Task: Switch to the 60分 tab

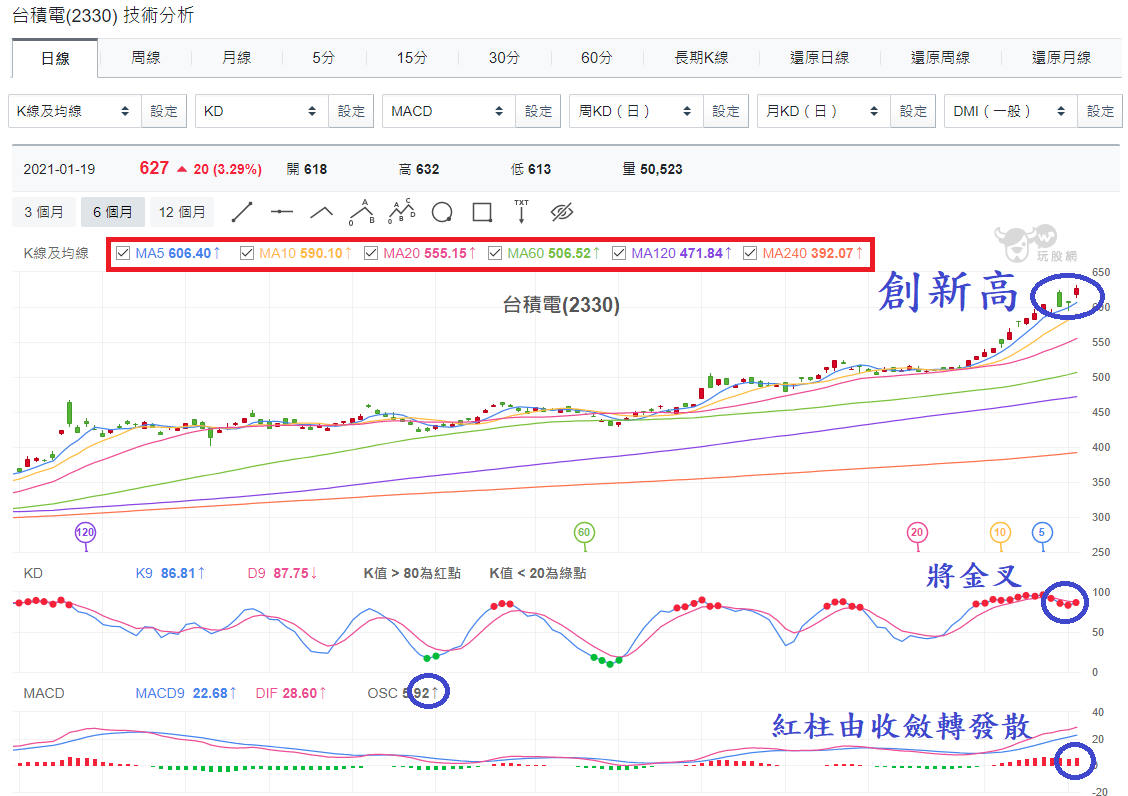Action: (596, 58)
